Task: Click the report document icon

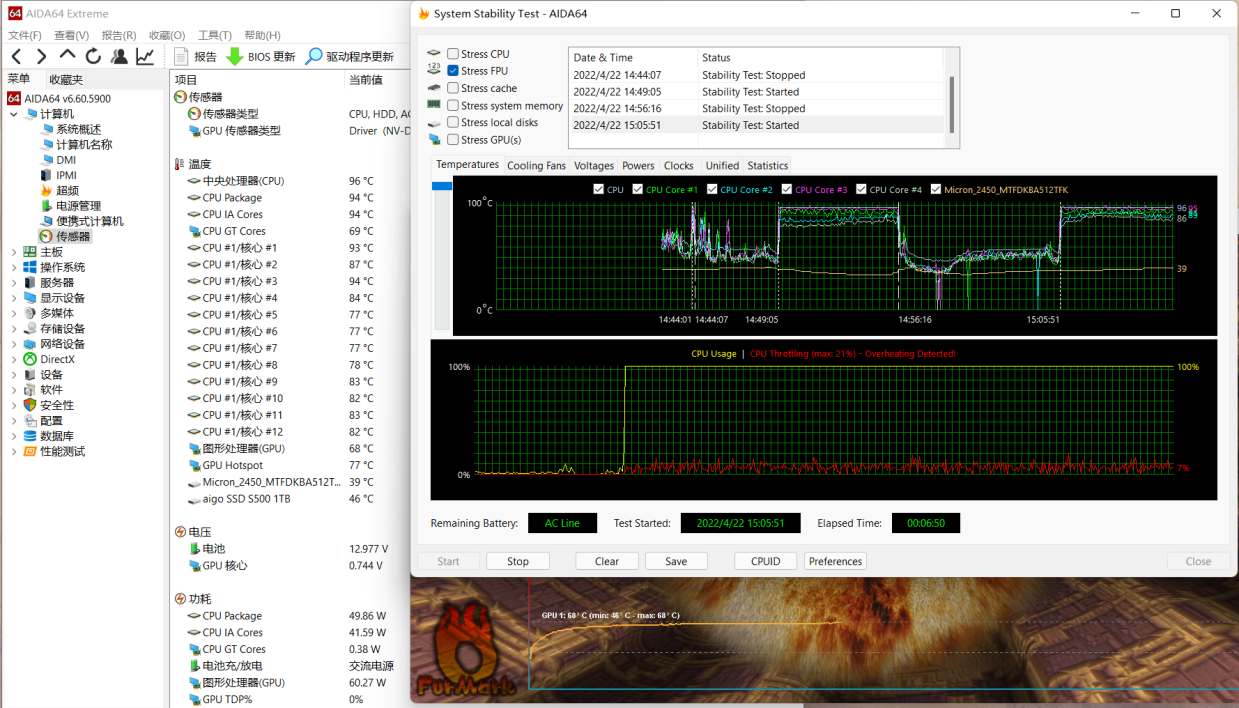Action: pyautogui.click(x=181, y=56)
